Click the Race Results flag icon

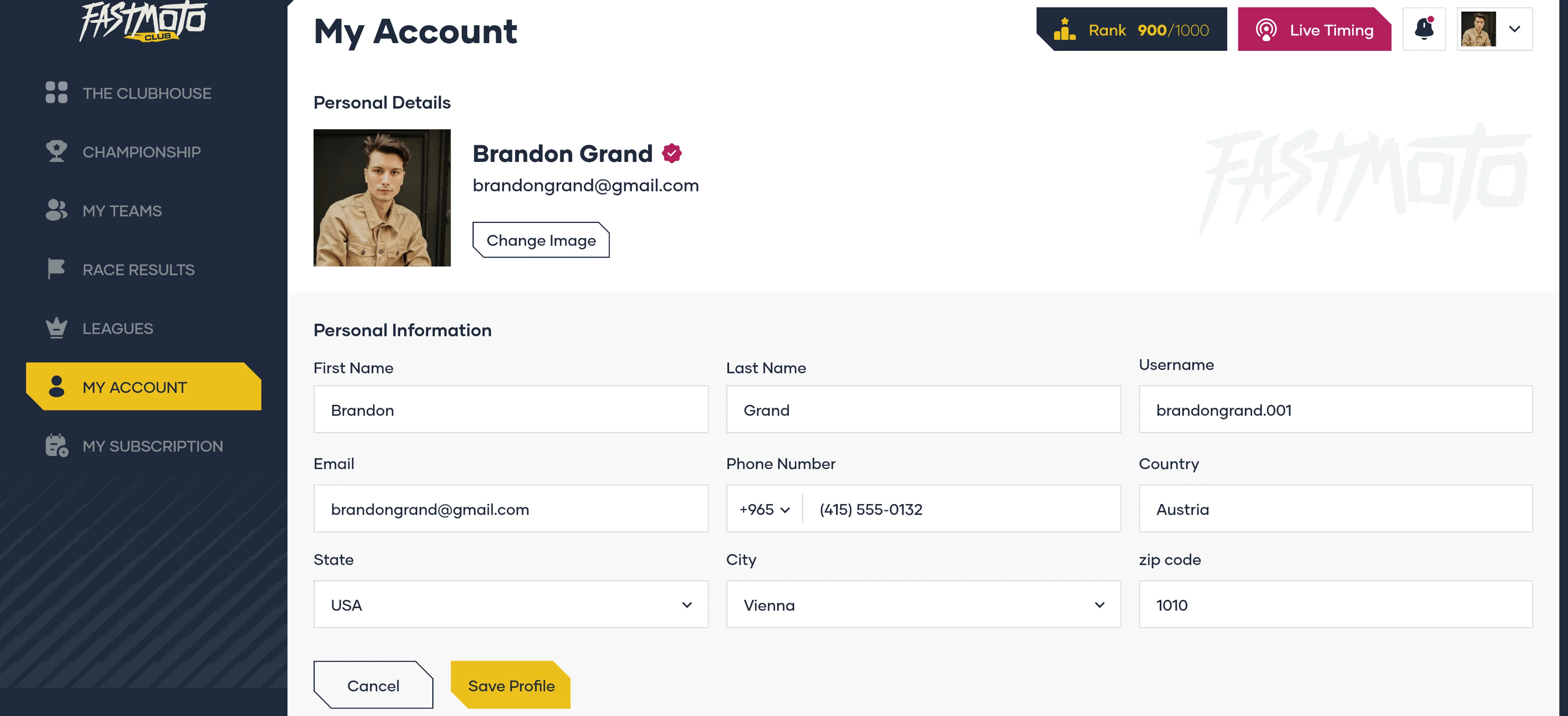coord(57,268)
